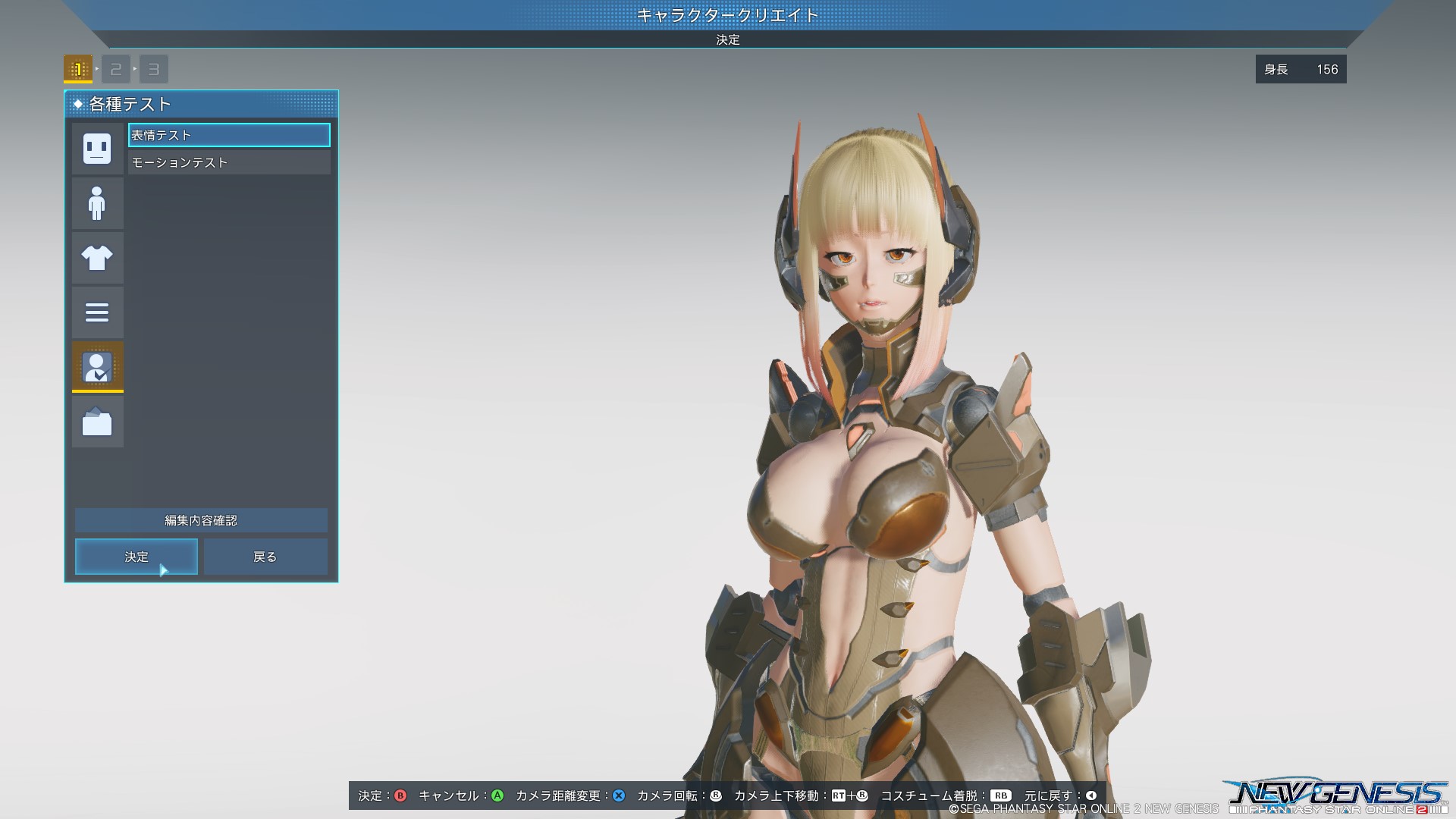
Task: Go back with the 戻る button
Action: pyautogui.click(x=265, y=557)
